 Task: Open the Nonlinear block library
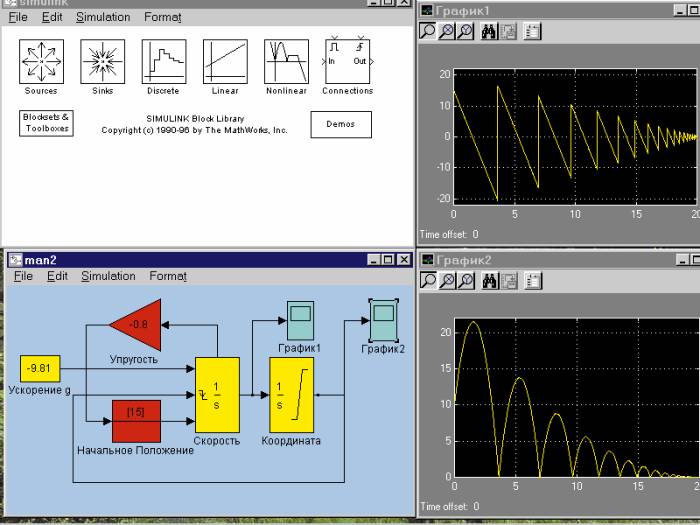[286, 61]
